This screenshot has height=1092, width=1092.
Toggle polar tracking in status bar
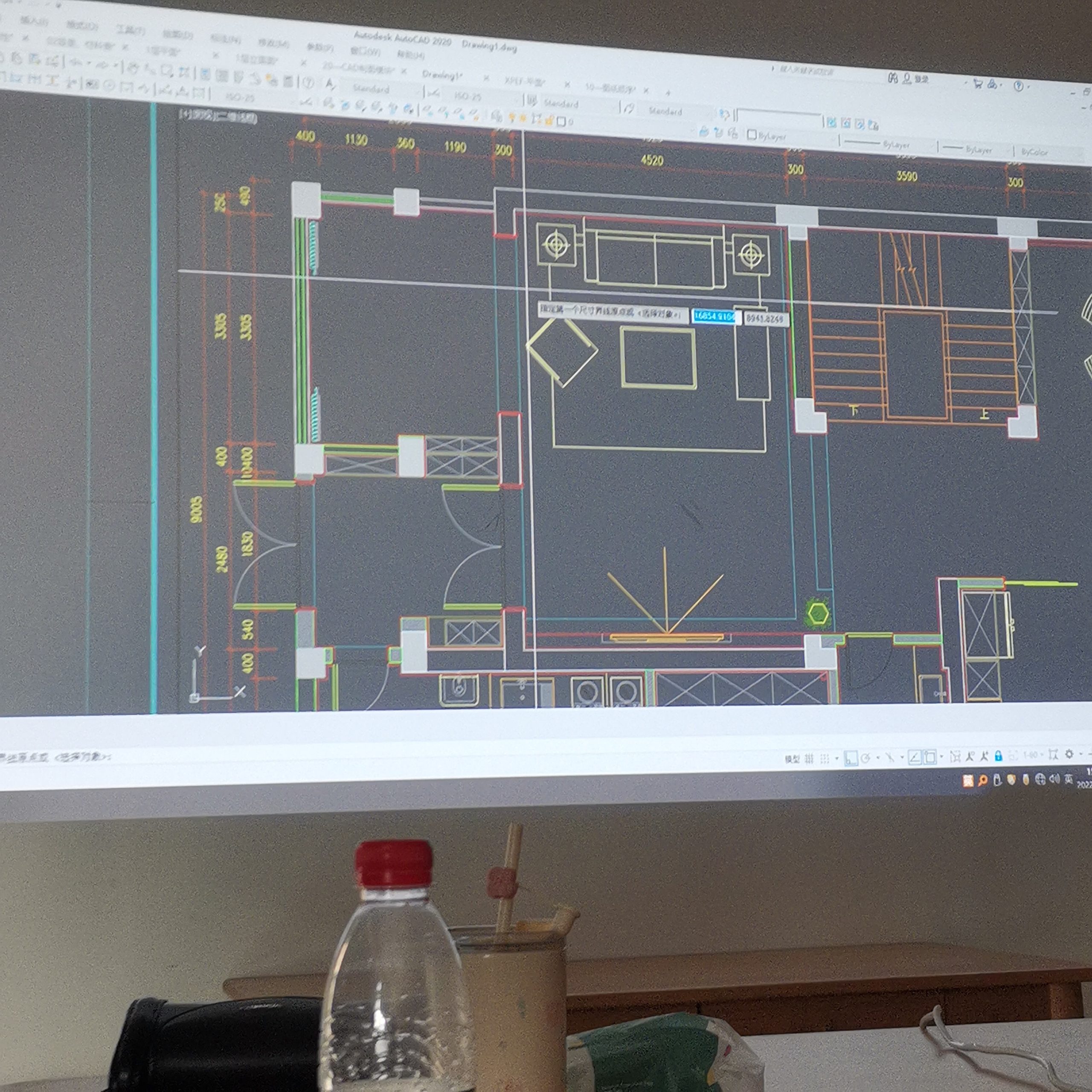tap(865, 758)
